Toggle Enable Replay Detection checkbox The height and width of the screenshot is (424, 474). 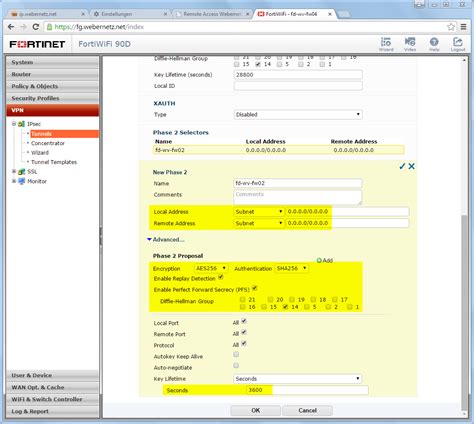click(221, 277)
